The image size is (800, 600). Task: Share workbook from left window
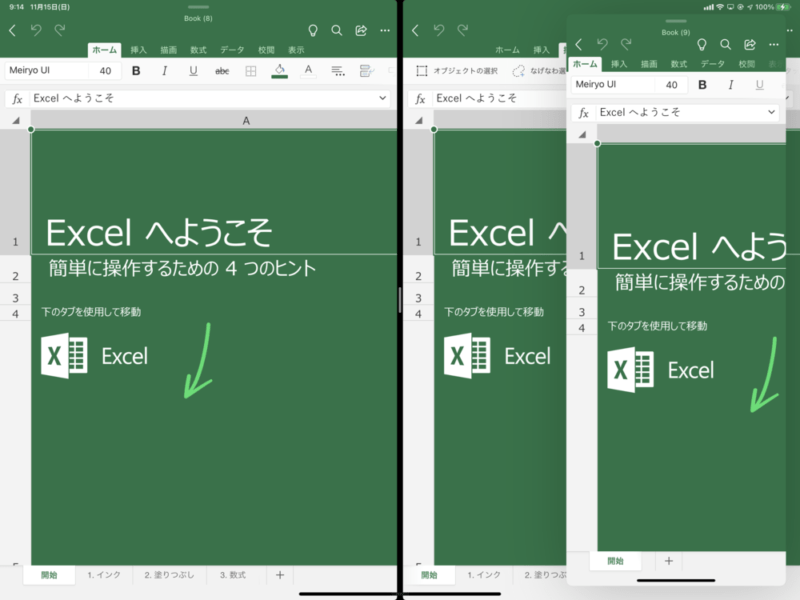pos(361,31)
